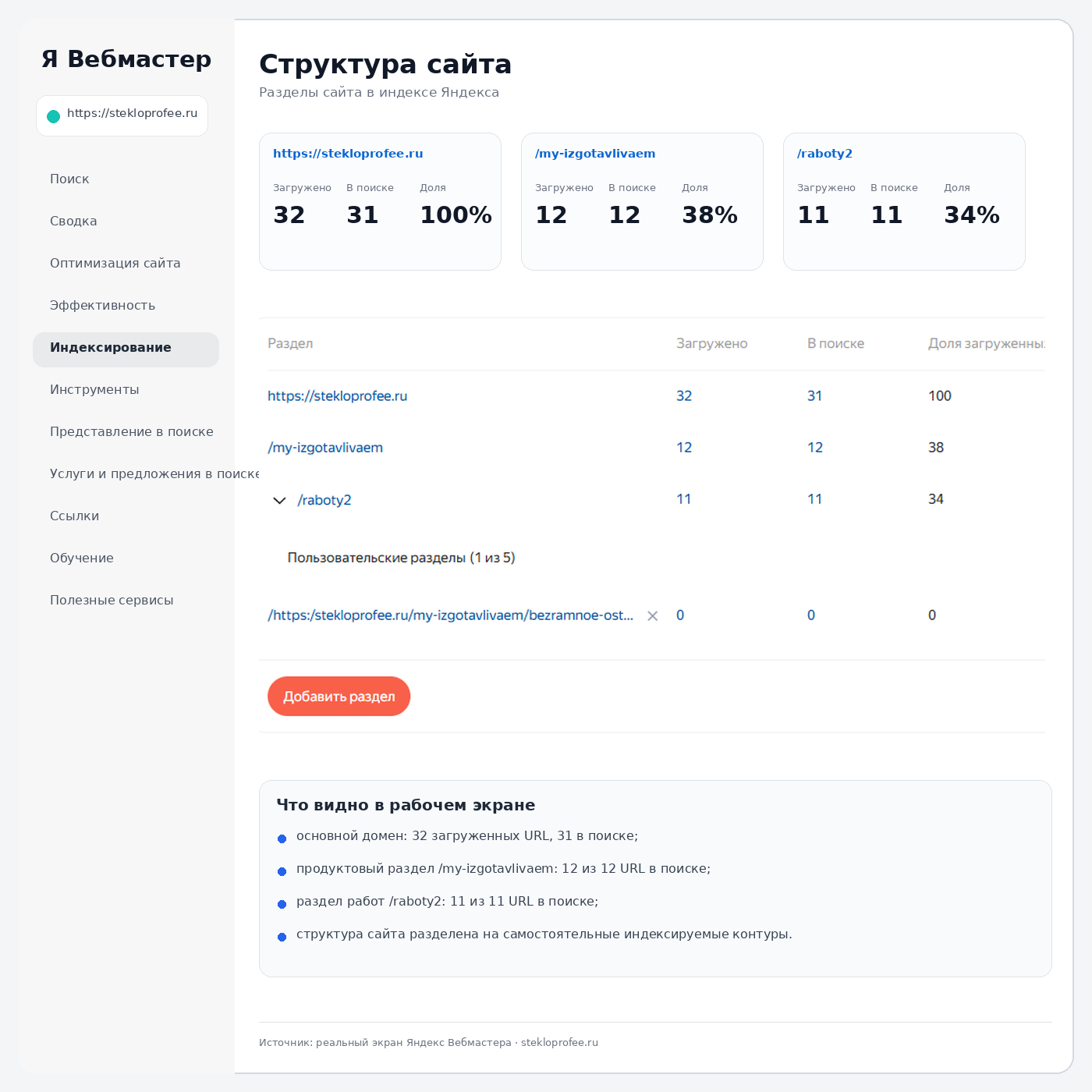The image size is (1092, 1092).
Task: Click /my-izgotavlivaem link in table
Action: 325,448
